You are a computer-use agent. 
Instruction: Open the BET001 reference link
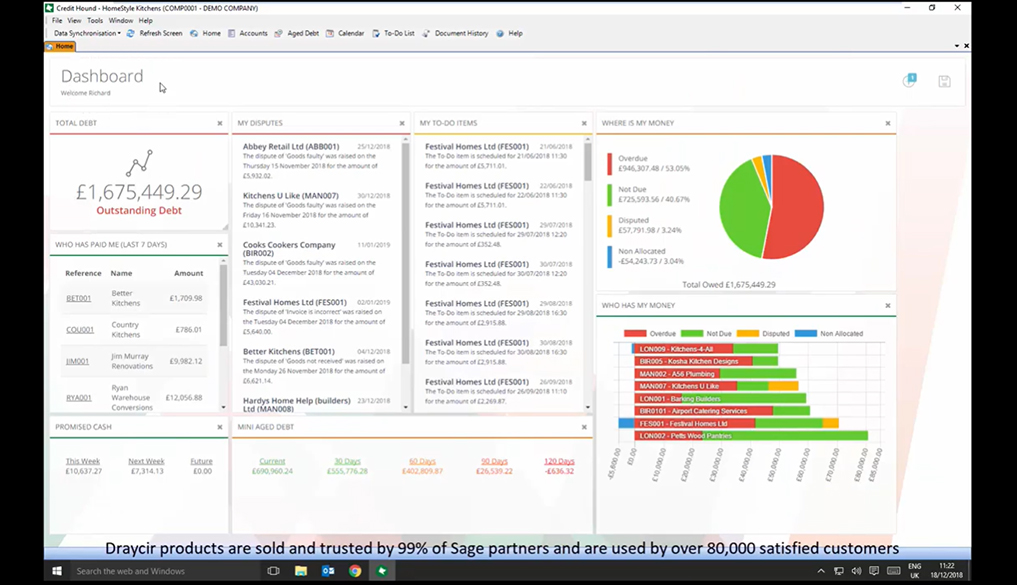point(78,298)
